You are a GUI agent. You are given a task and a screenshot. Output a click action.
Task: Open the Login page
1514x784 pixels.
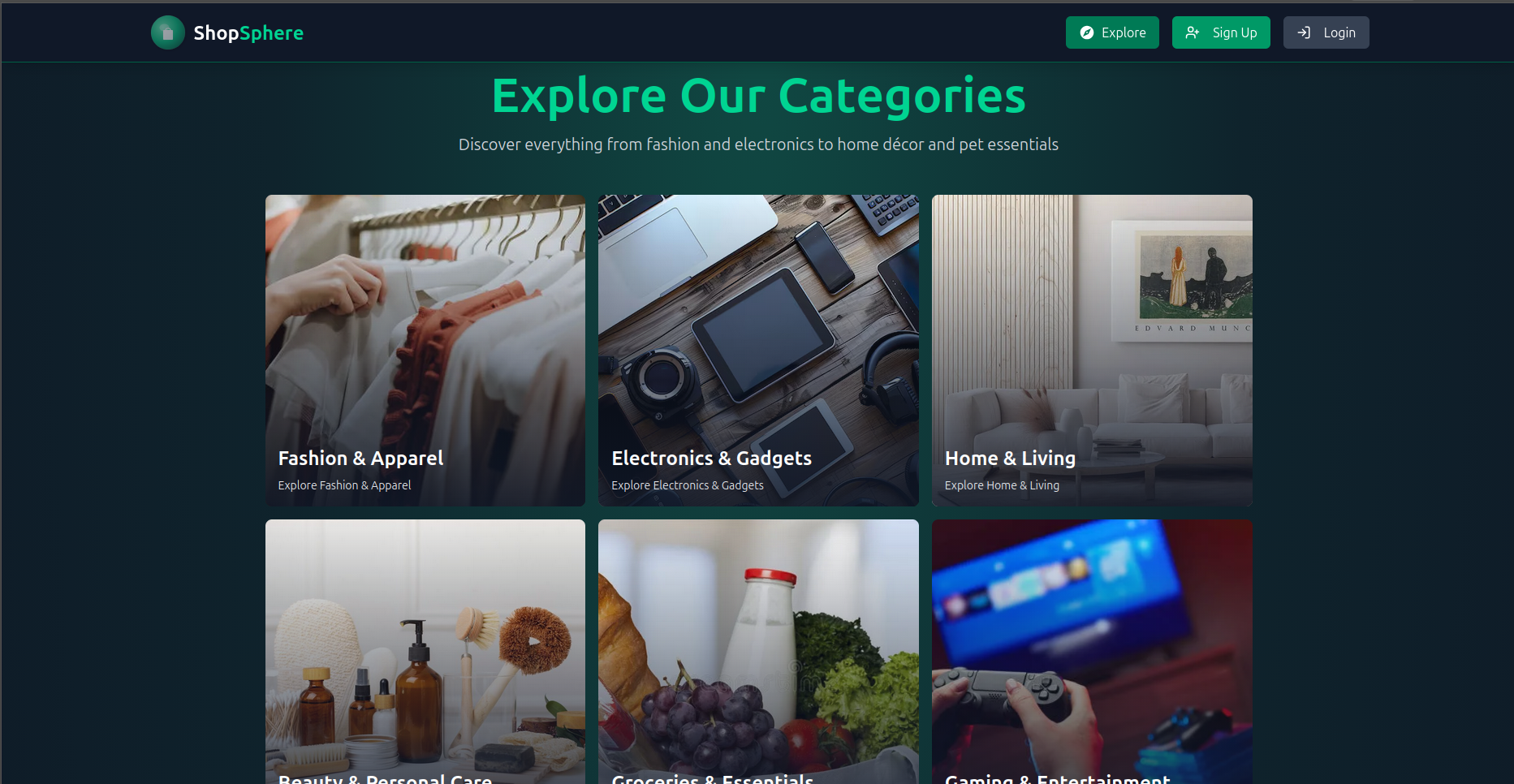[1326, 32]
